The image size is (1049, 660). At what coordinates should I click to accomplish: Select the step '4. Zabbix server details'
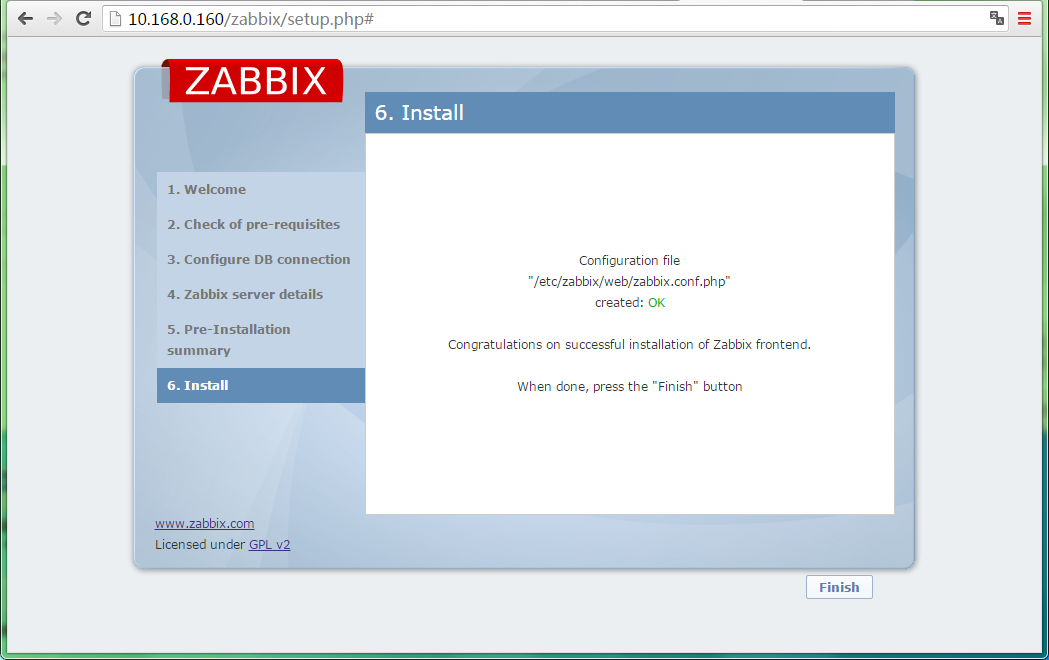click(261, 294)
